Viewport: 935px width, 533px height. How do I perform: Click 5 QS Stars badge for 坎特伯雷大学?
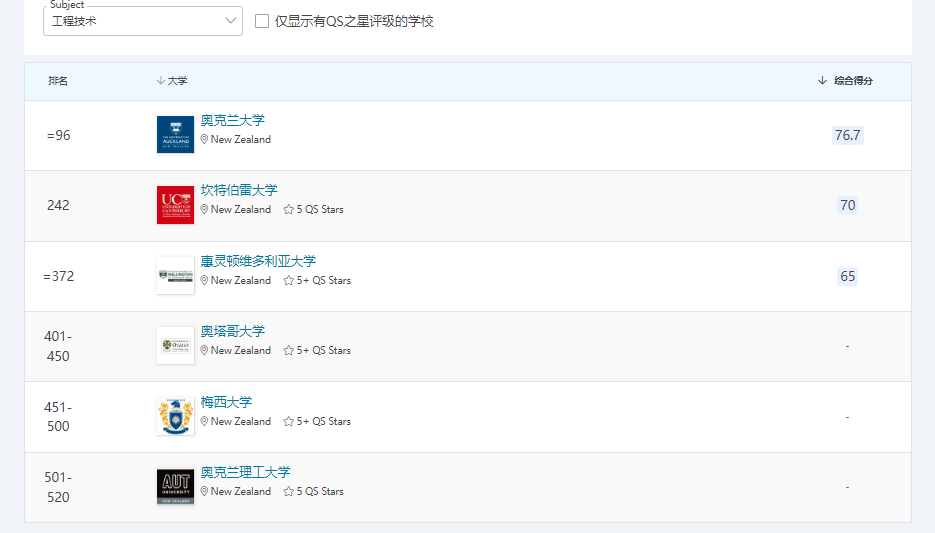click(x=314, y=209)
